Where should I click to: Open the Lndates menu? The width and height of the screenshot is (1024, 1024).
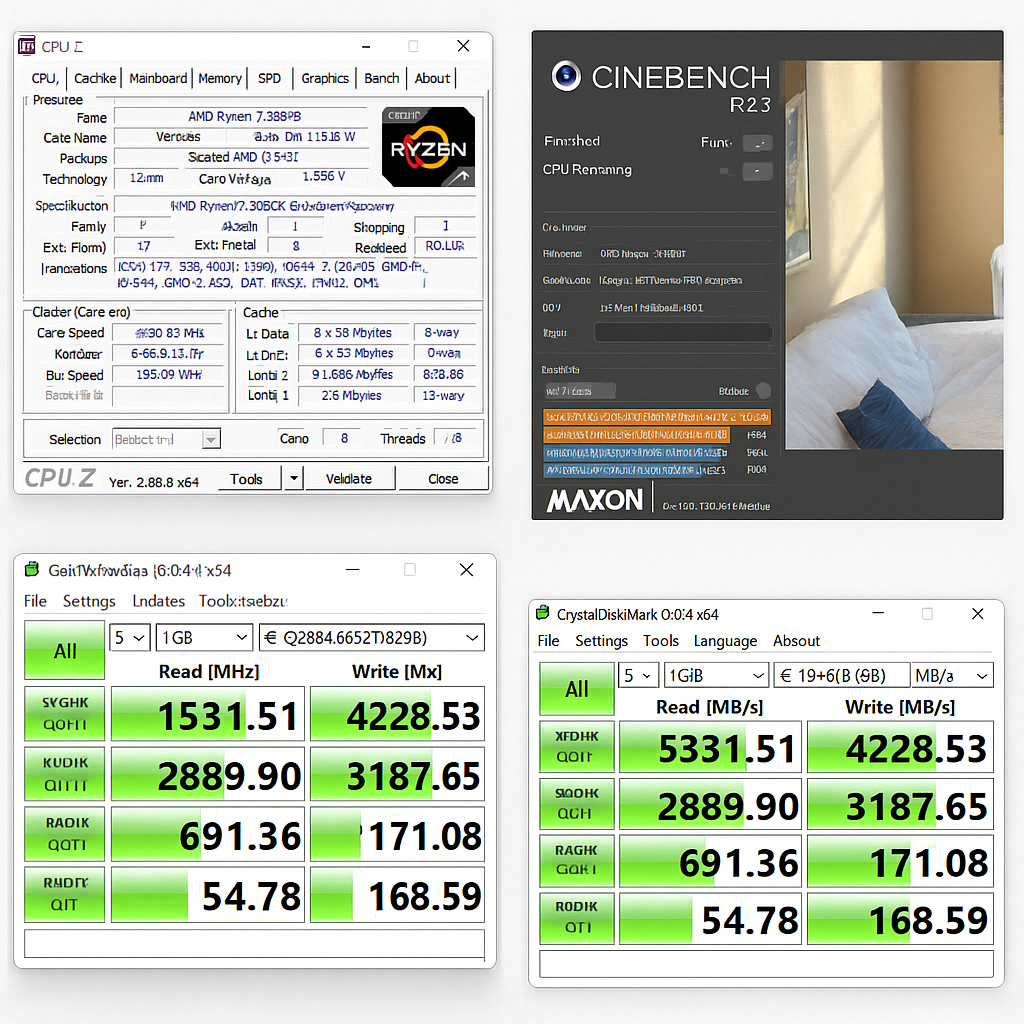click(x=159, y=601)
